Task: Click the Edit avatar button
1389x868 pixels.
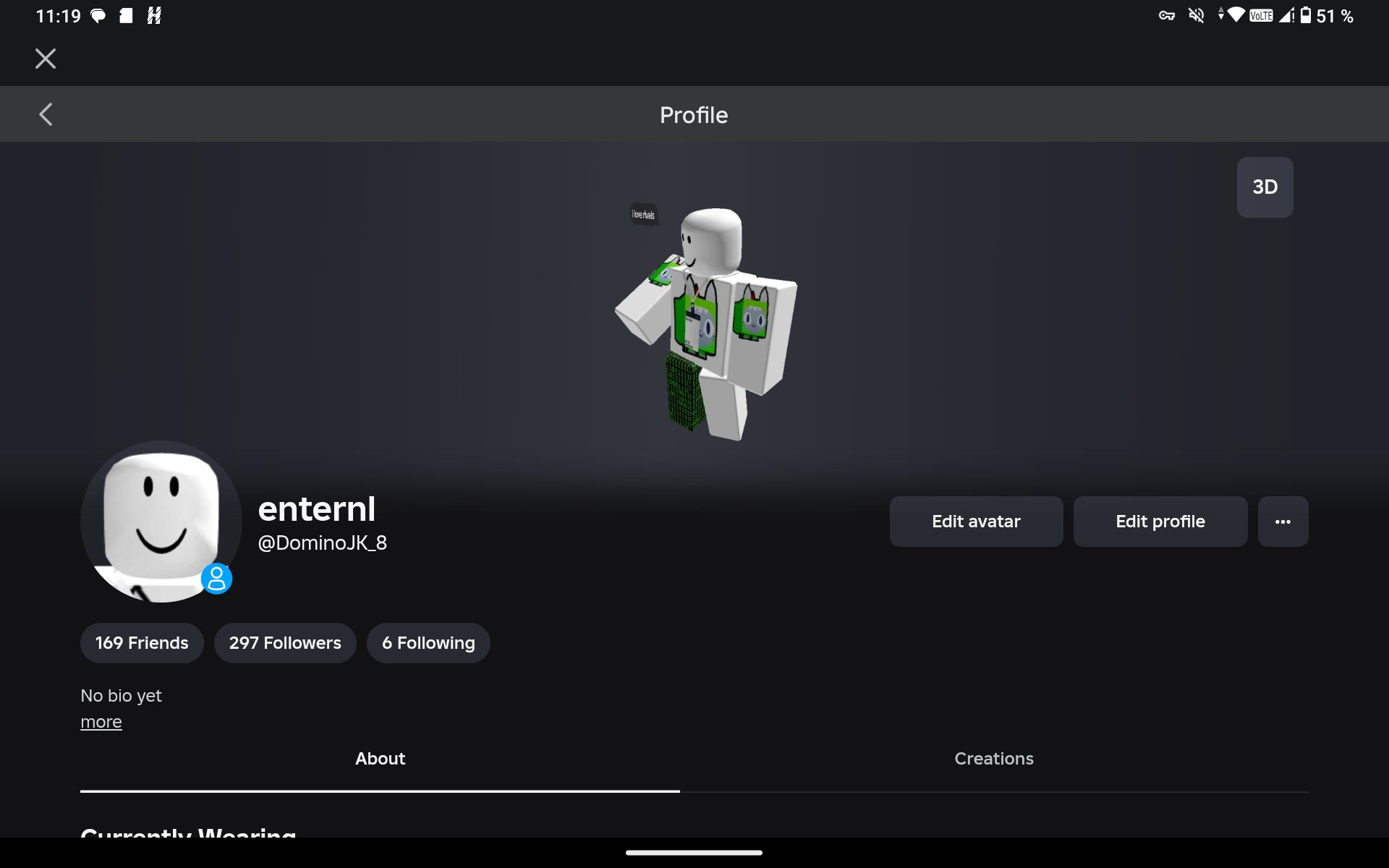Action: coord(976,522)
